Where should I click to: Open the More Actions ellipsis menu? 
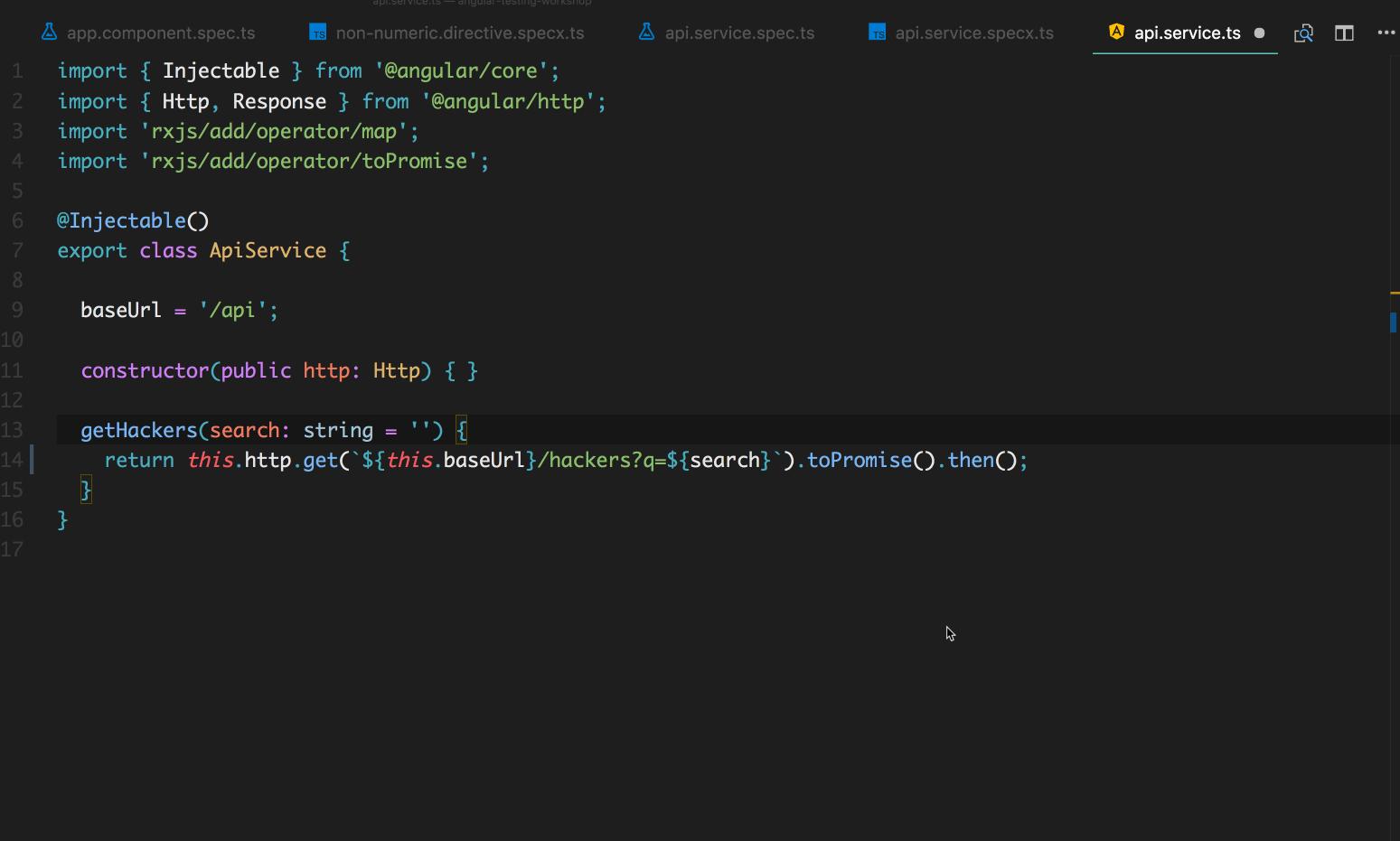(x=1386, y=33)
